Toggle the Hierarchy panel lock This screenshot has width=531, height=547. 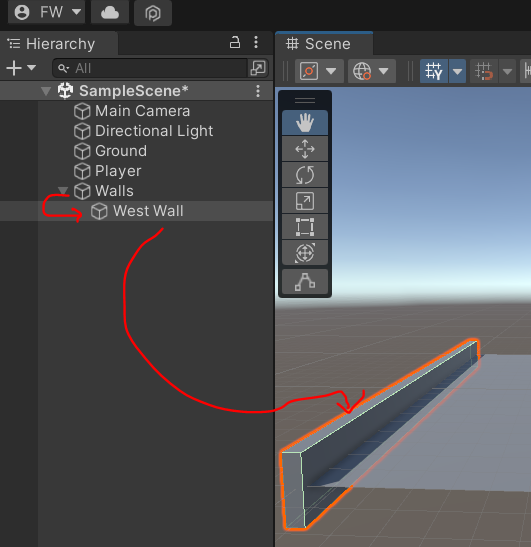tap(235, 43)
